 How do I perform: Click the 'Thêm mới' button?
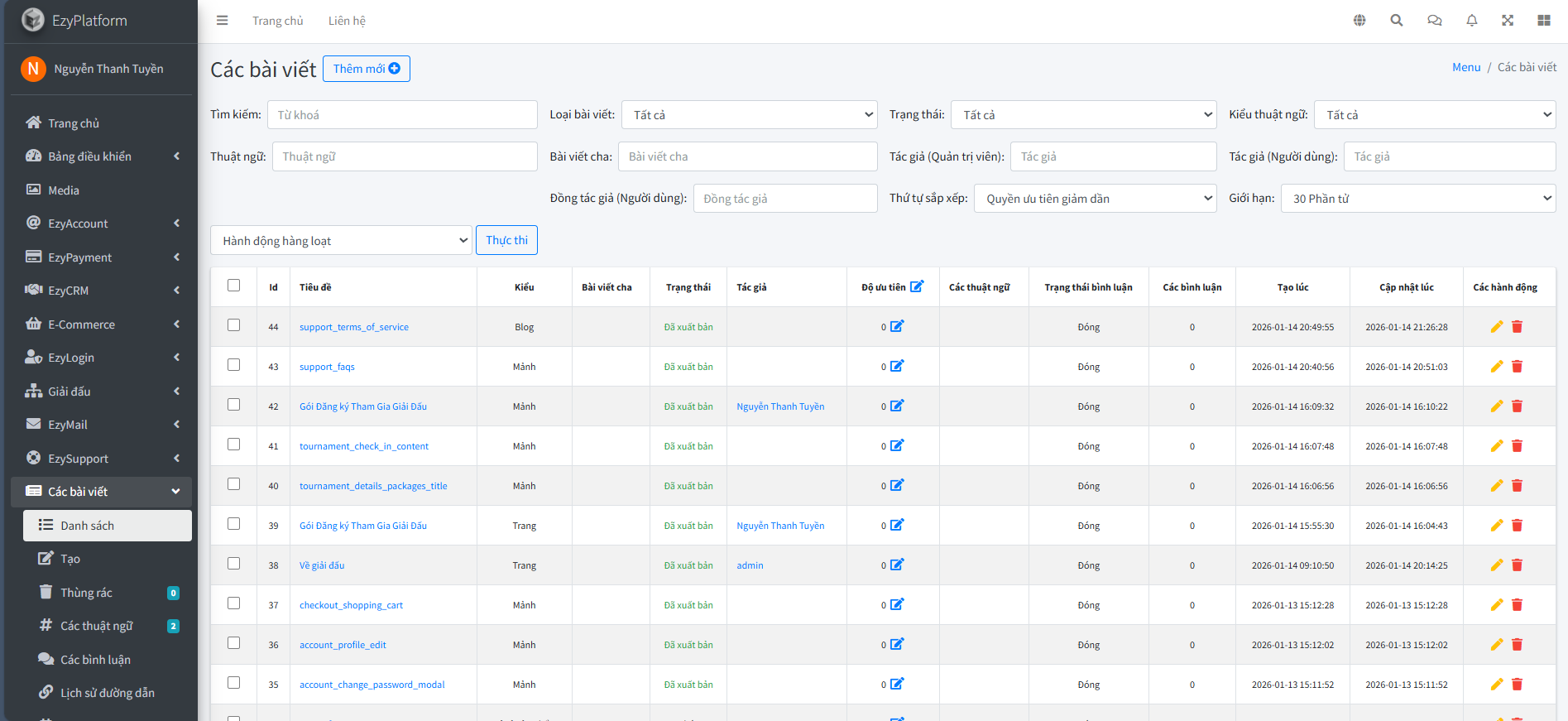(366, 69)
